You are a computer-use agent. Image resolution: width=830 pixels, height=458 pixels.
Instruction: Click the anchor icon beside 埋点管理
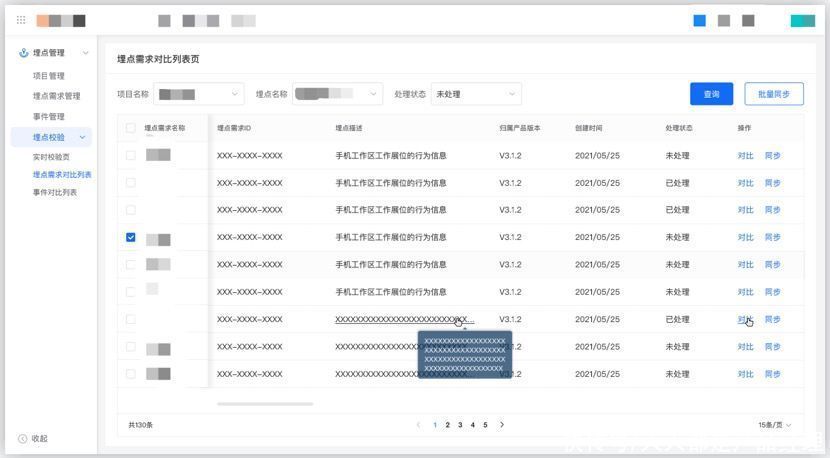coord(23,53)
